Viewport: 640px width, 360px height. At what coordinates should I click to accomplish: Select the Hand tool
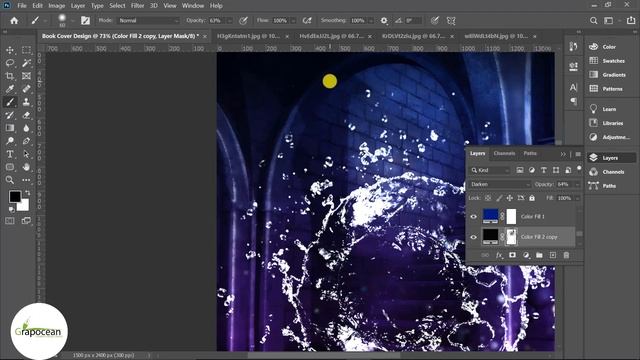(x=26, y=167)
